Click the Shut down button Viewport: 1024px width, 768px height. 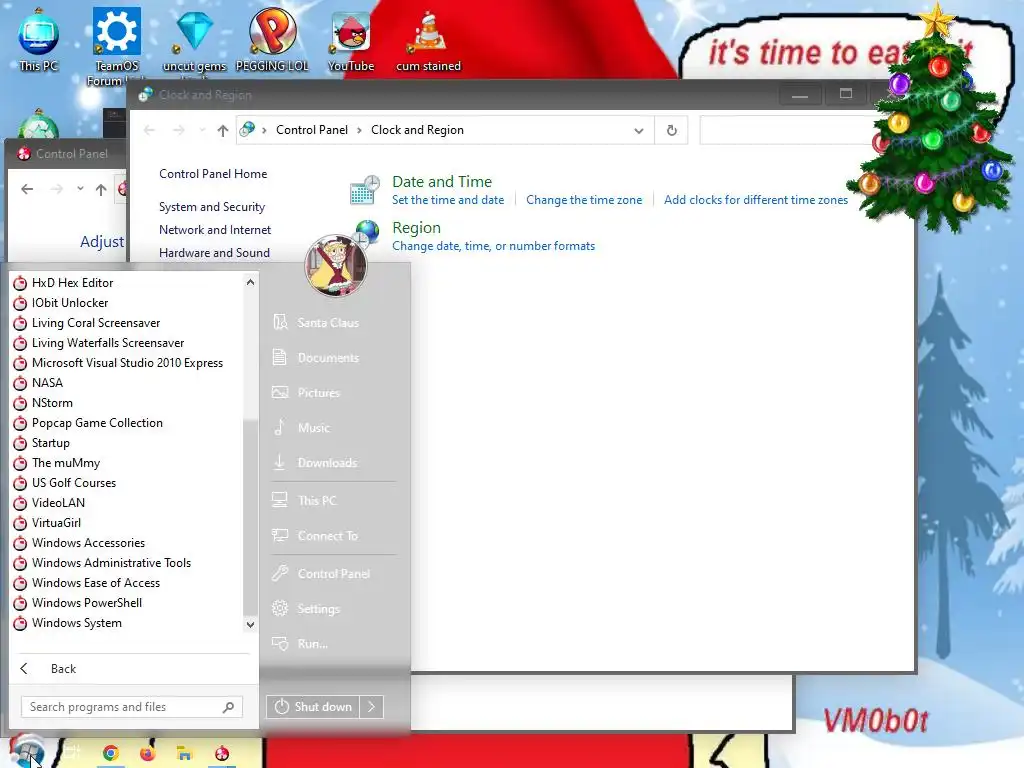(x=313, y=707)
